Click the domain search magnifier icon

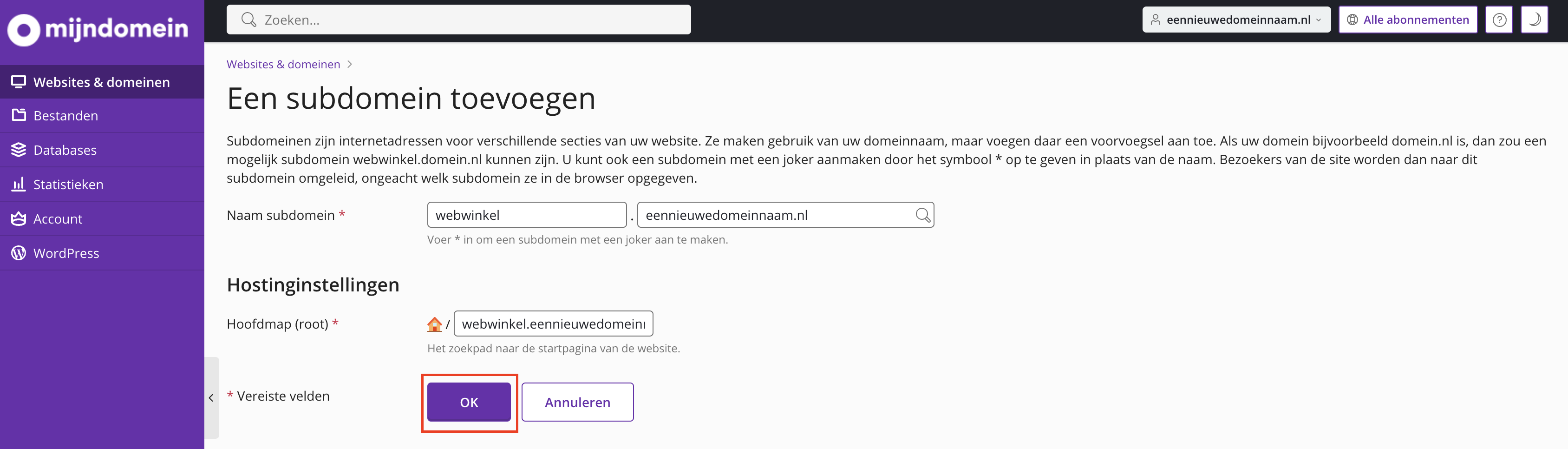tap(922, 215)
